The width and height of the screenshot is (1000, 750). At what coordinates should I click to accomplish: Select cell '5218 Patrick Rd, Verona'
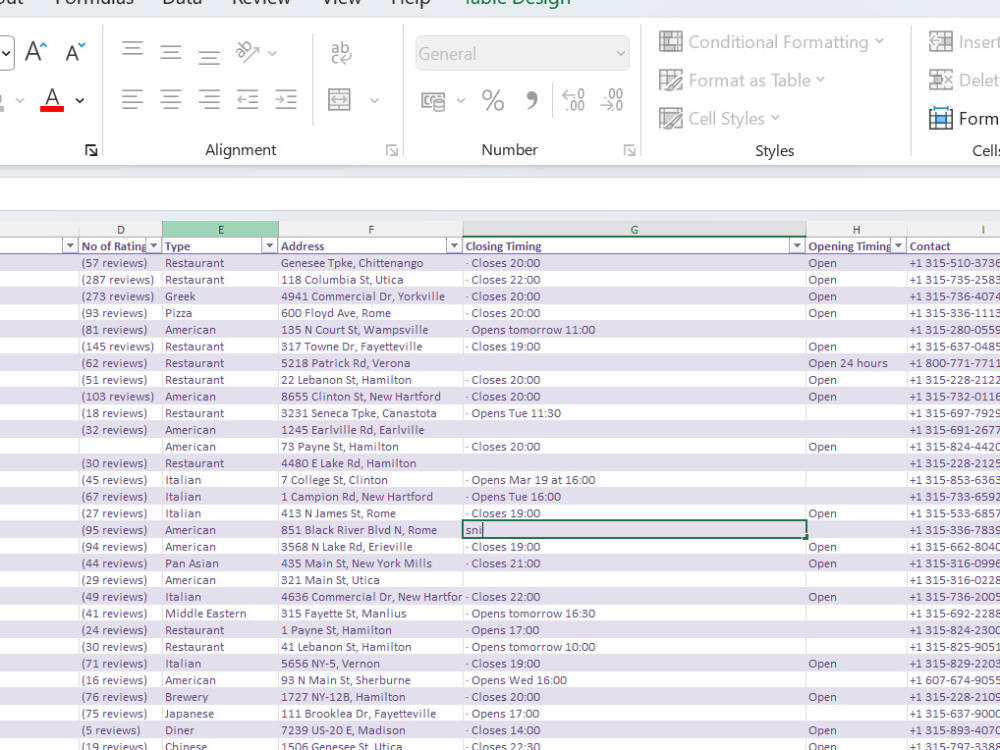tap(371, 363)
